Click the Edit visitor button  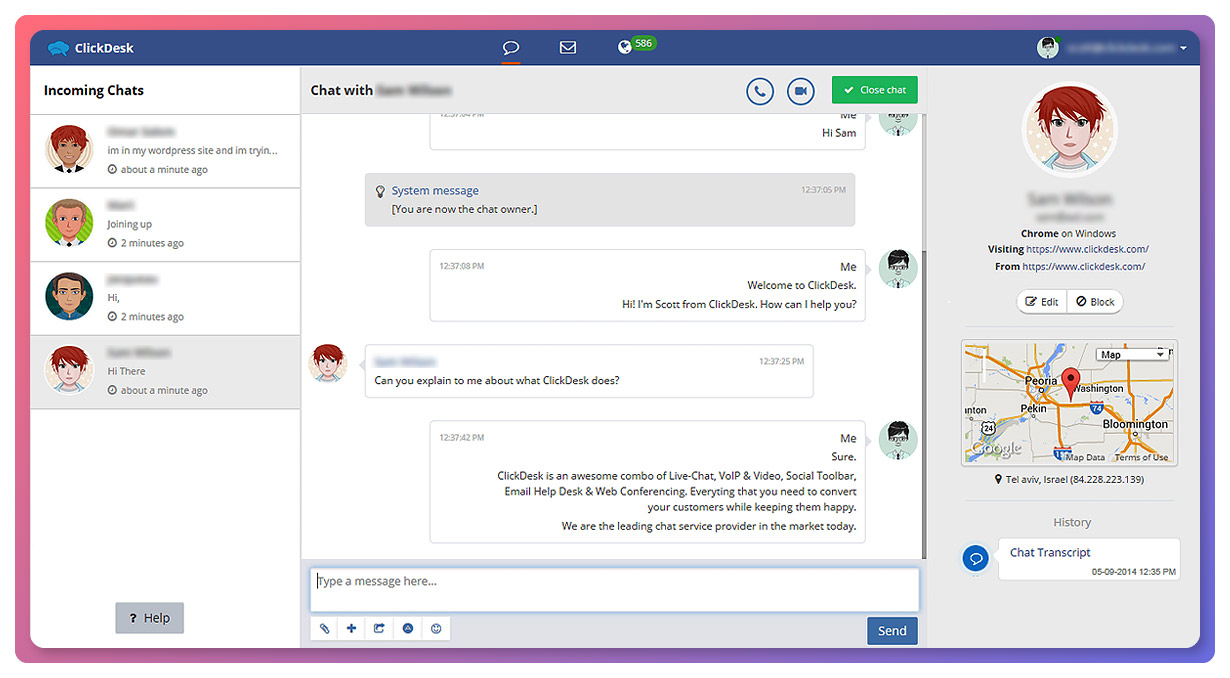pos(1042,302)
